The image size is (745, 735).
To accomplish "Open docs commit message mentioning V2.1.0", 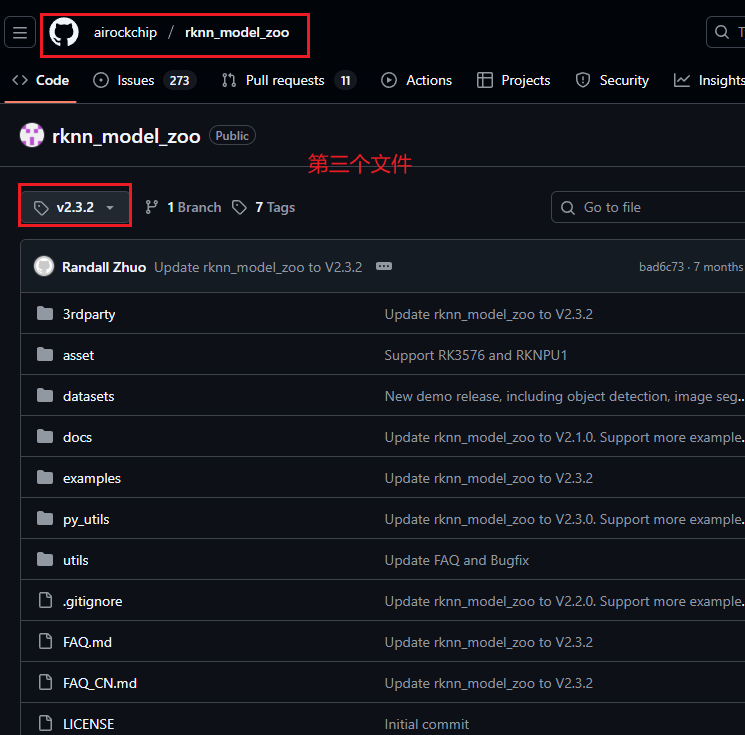I will (x=564, y=437).
